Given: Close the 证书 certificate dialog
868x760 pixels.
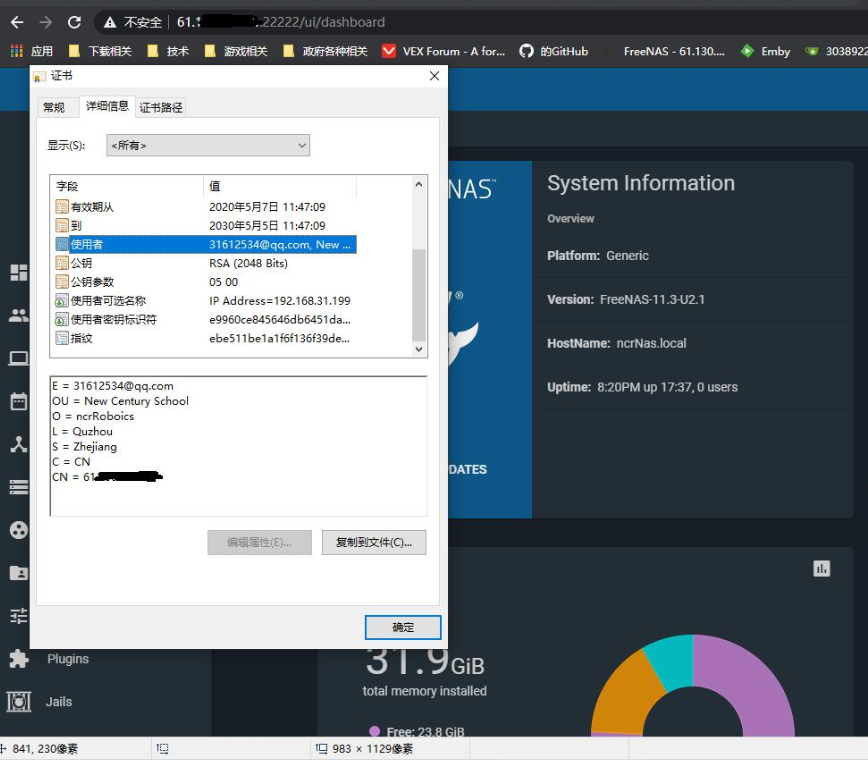Looking at the screenshot, I should pyautogui.click(x=435, y=76).
